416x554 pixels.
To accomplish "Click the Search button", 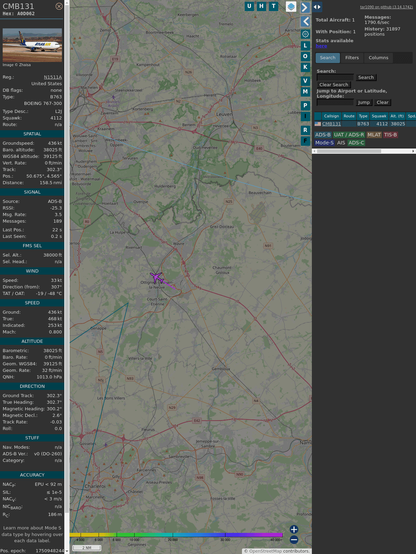I will click(x=366, y=77).
